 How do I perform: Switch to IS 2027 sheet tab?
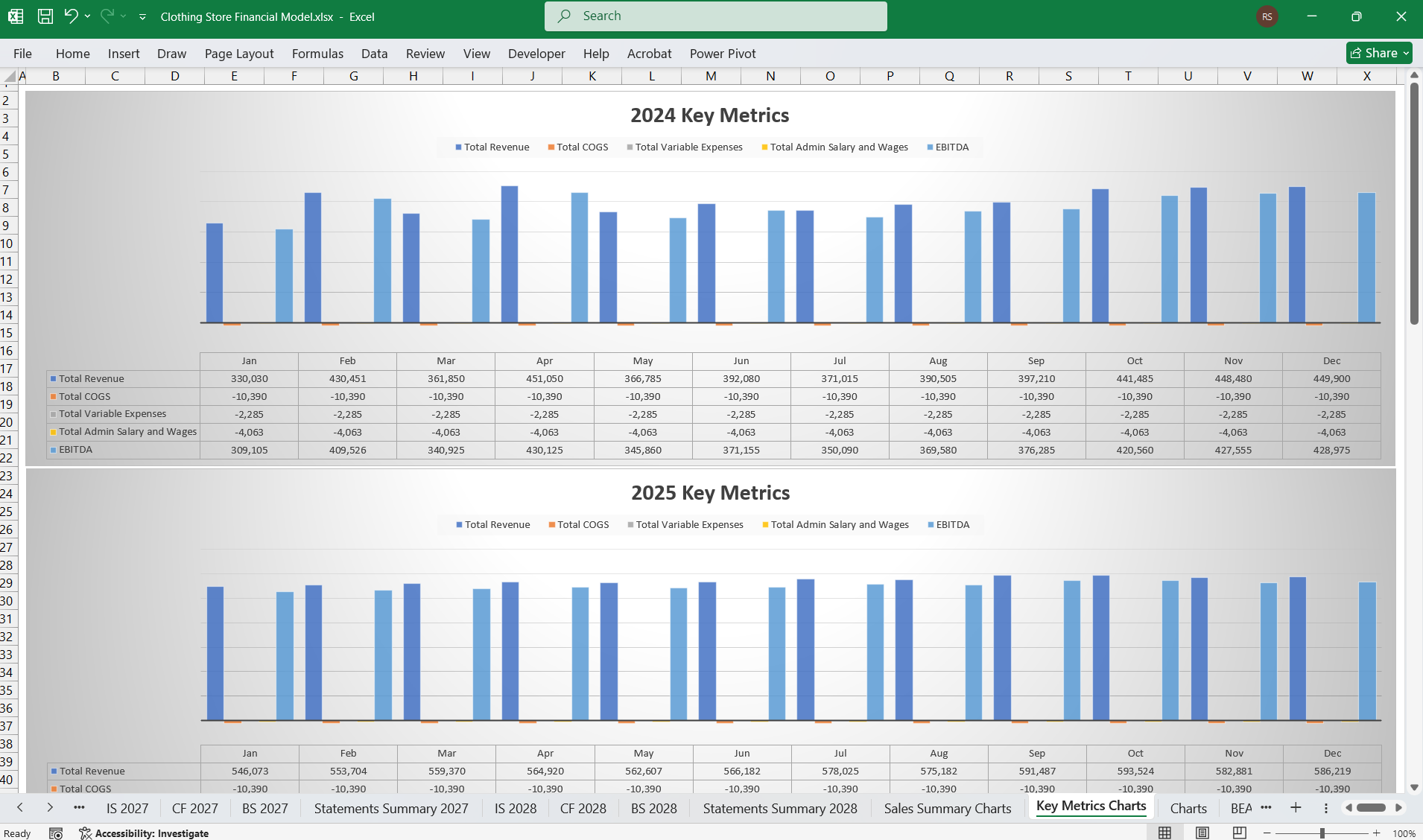(x=127, y=809)
